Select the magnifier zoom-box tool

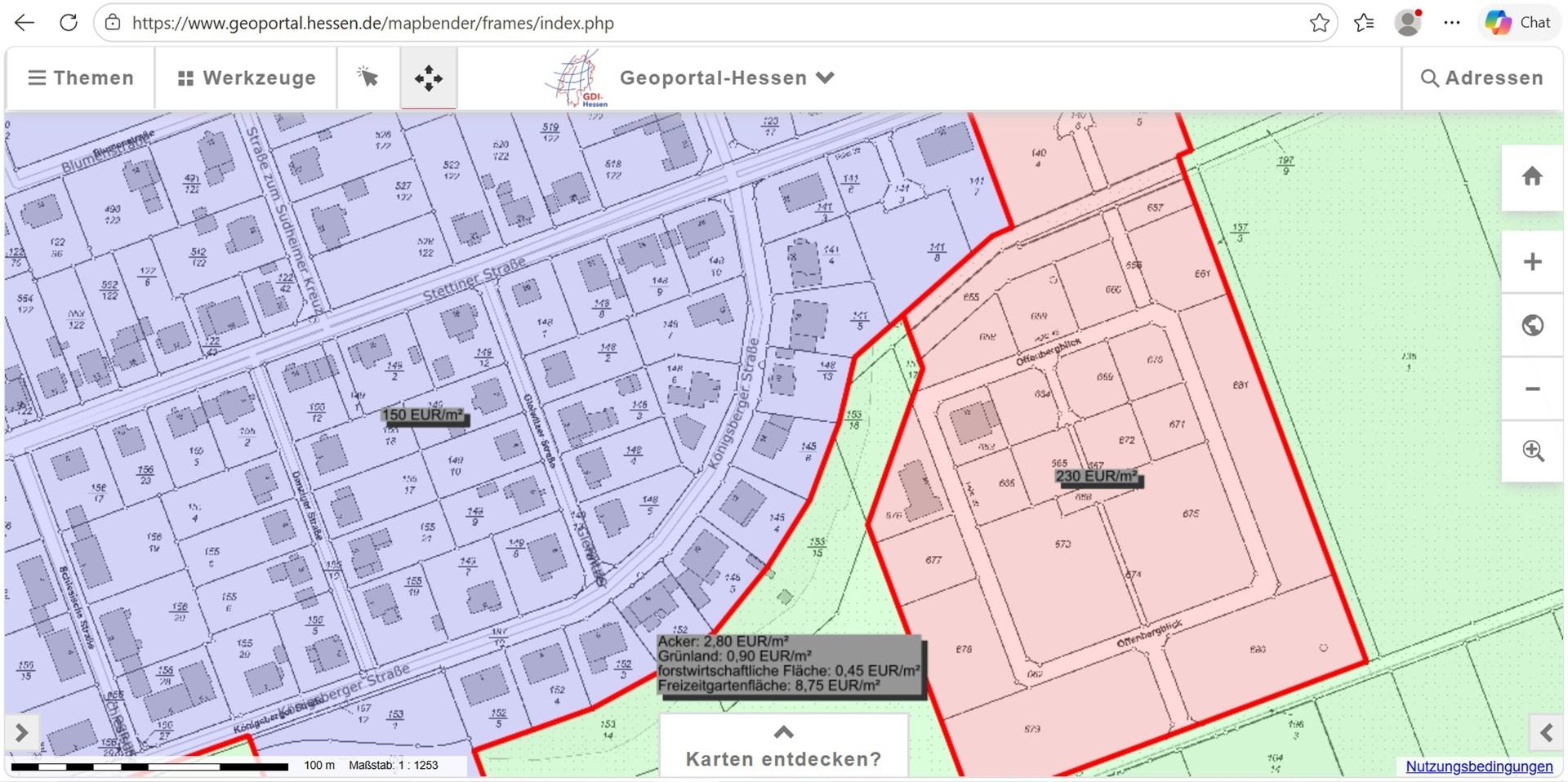1532,451
